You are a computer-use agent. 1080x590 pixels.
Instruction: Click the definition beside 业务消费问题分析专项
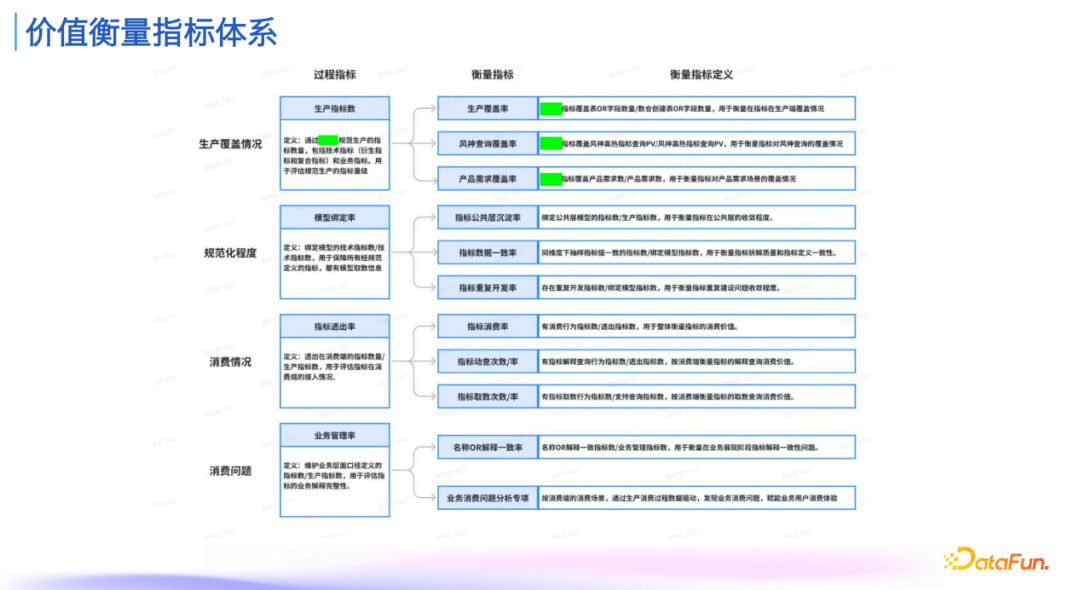coord(696,498)
